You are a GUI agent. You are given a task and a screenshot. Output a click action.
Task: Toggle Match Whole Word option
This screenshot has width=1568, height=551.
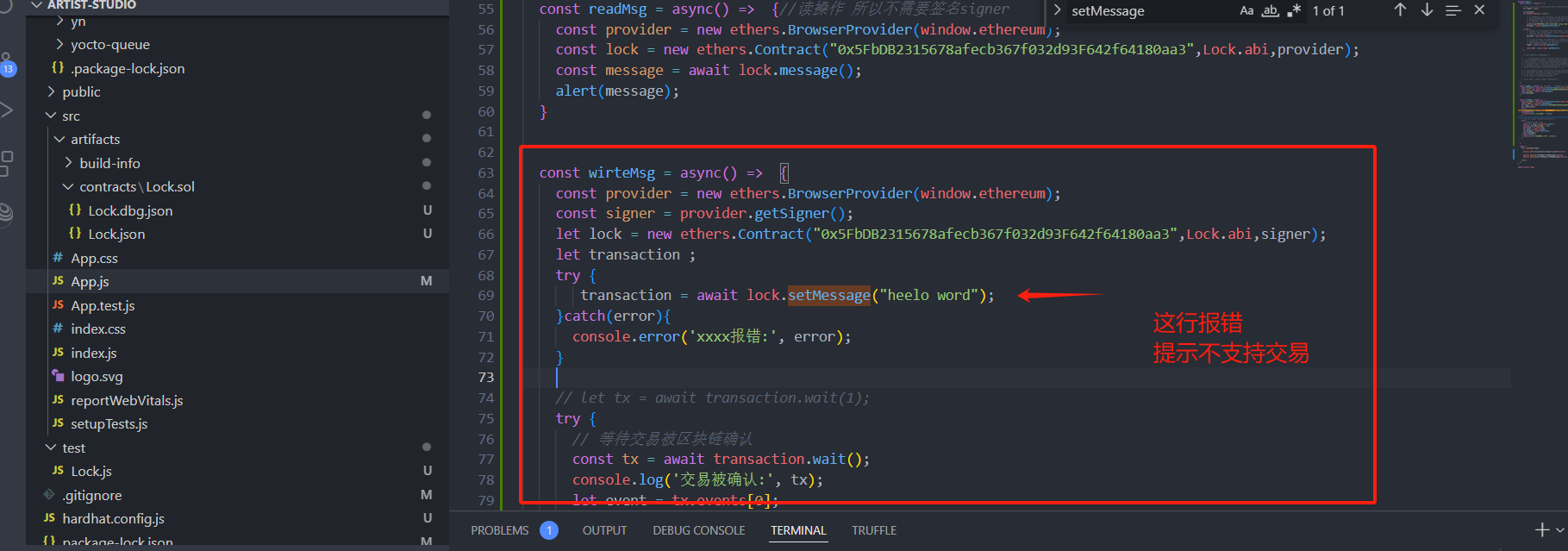1270,10
